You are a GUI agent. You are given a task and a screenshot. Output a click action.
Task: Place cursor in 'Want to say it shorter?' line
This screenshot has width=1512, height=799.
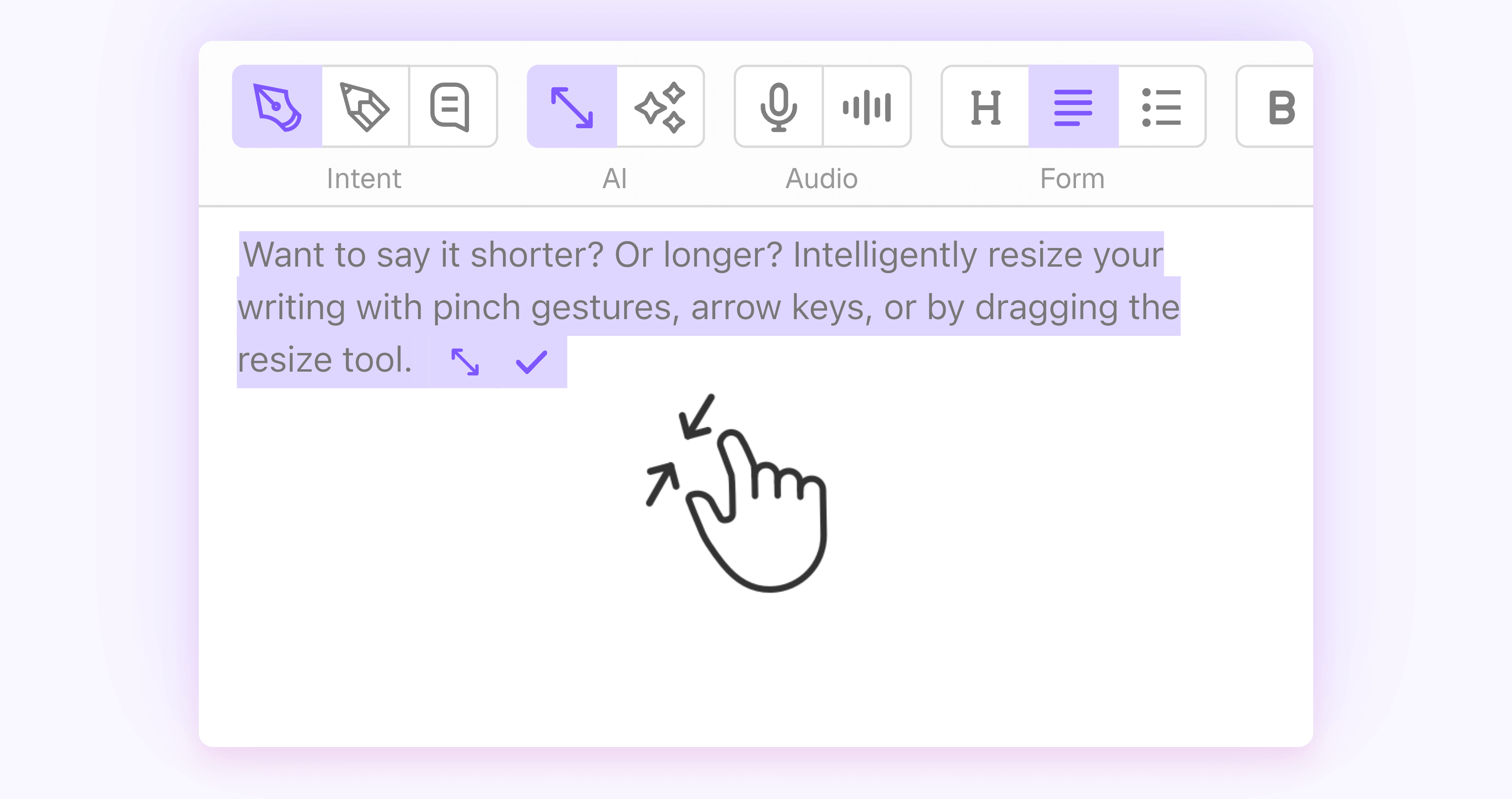(703, 255)
